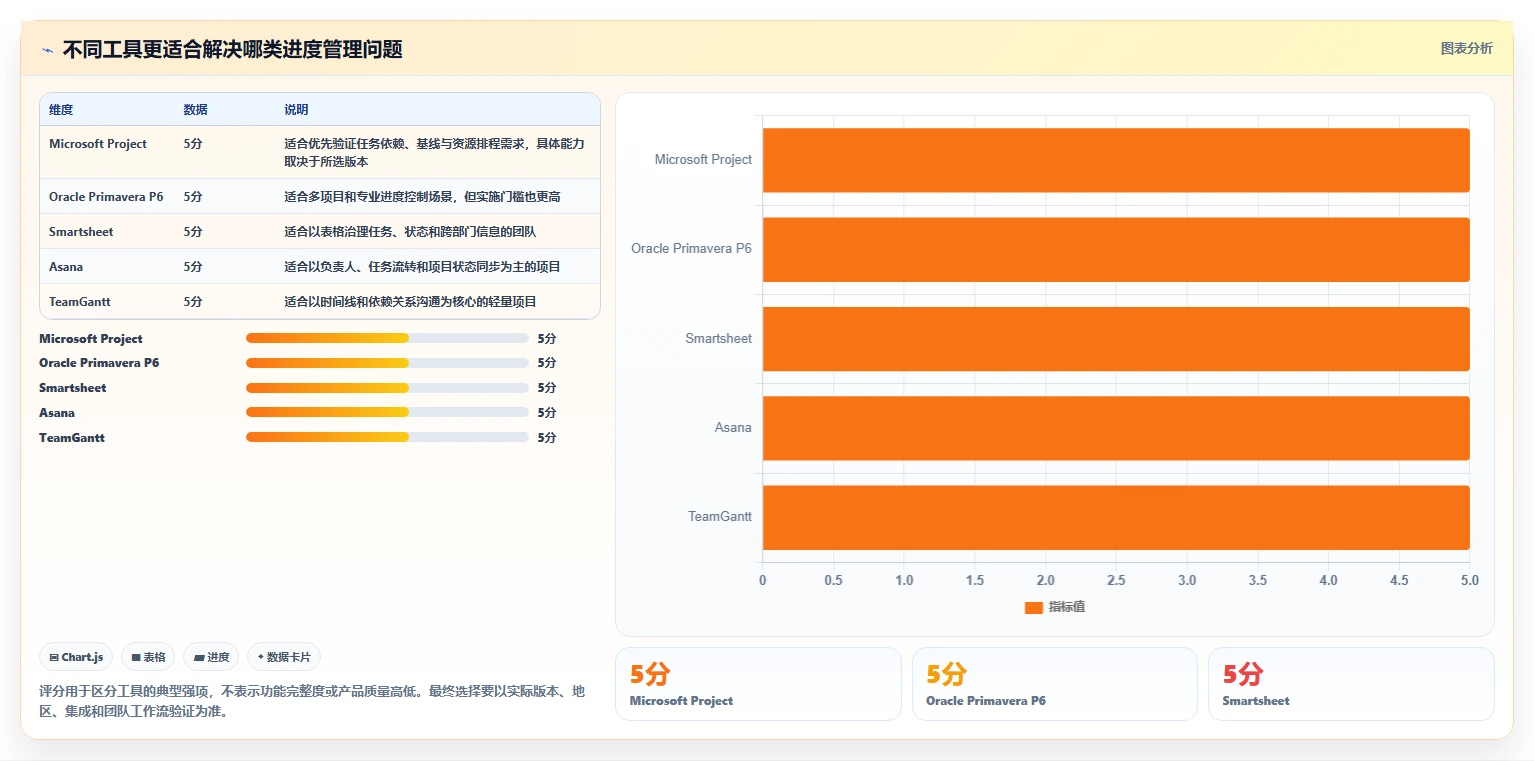
Task: Click the Microsoft Project chart bar
Action: coord(1116,160)
